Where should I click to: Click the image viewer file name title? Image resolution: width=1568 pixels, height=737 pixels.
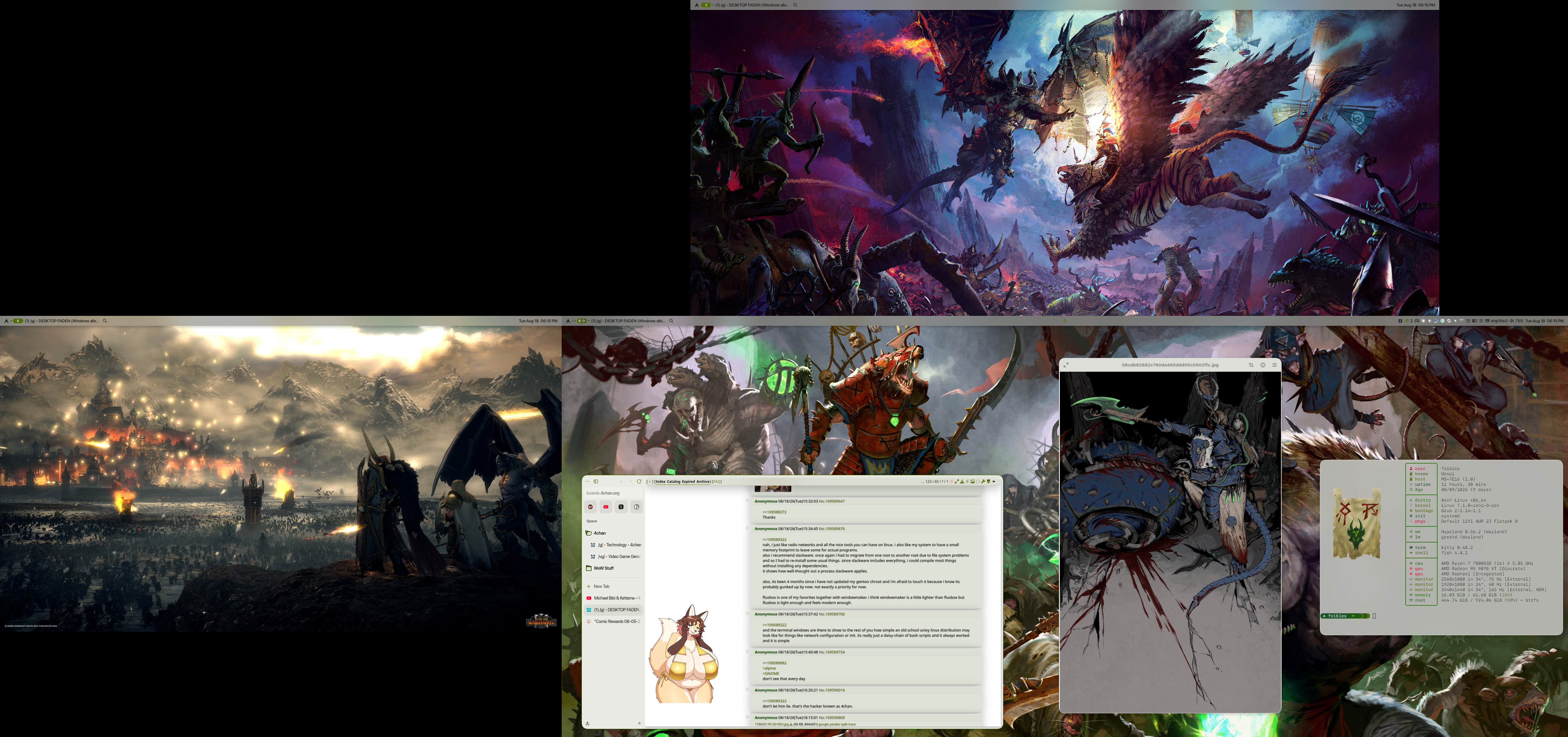click(1170, 365)
